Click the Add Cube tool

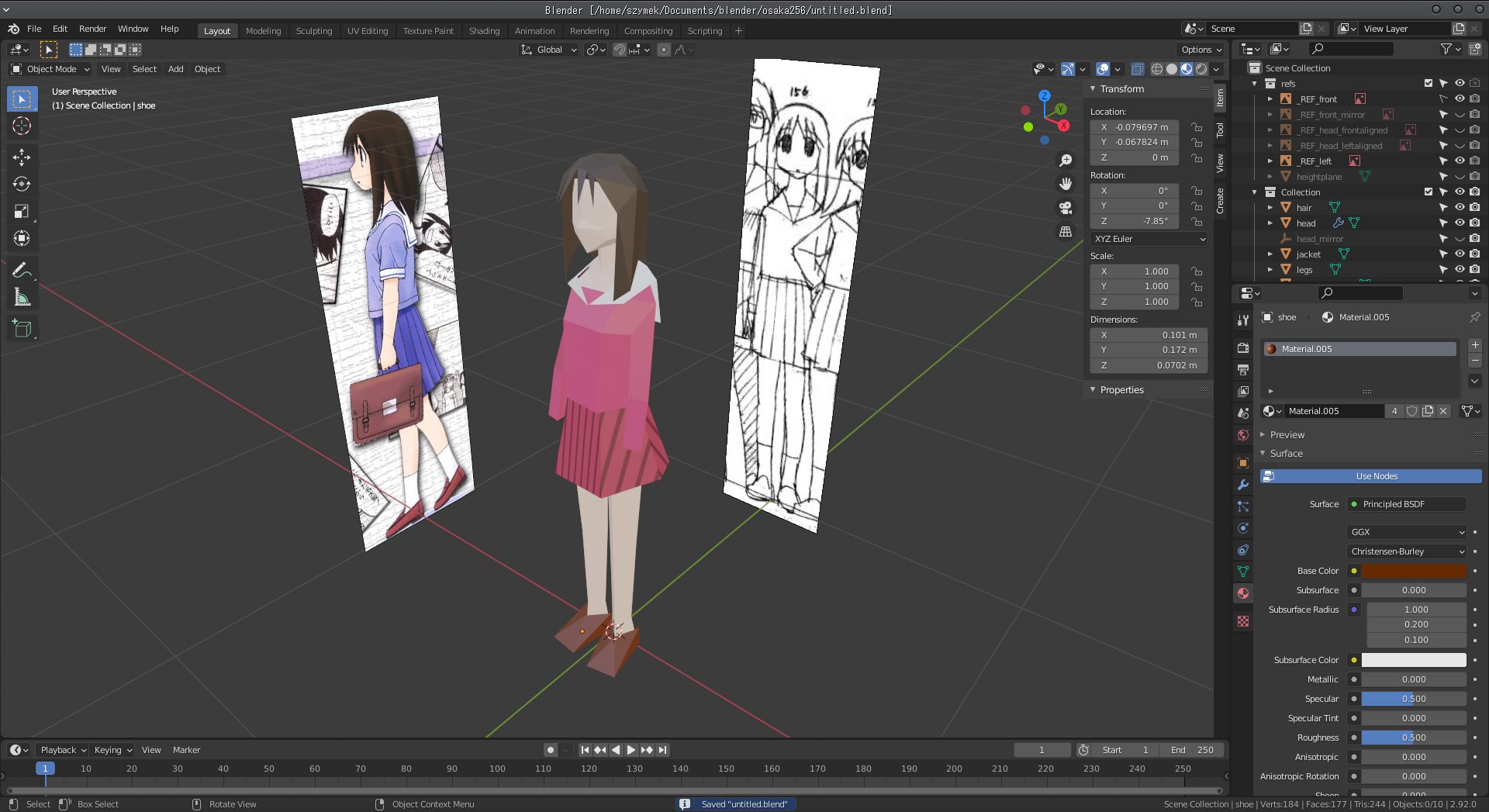pyautogui.click(x=22, y=329)
